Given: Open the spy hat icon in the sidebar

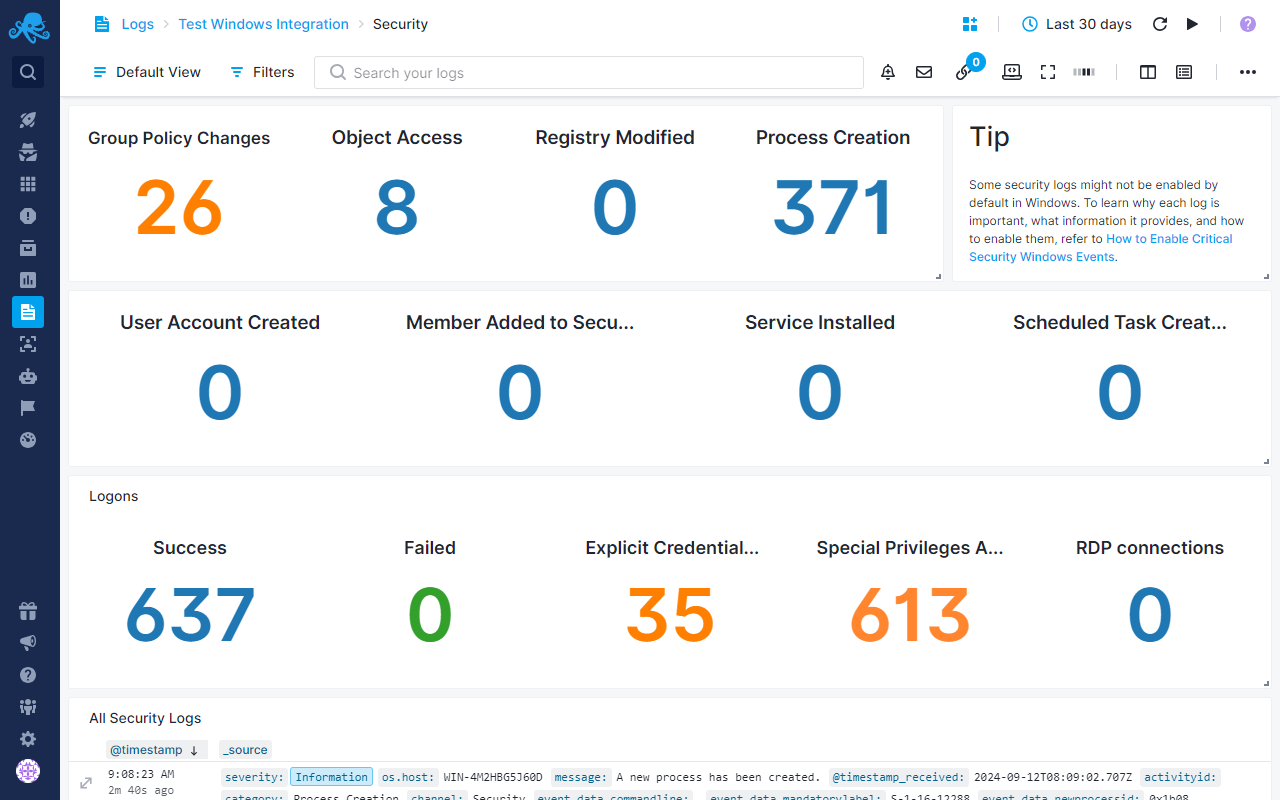Looking at the screenshot, I should pos(28,152).
